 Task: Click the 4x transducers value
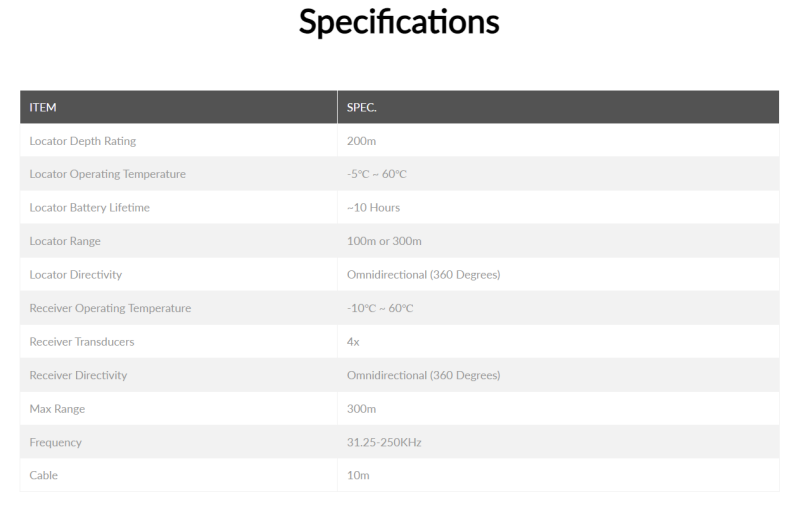[353, 341]
